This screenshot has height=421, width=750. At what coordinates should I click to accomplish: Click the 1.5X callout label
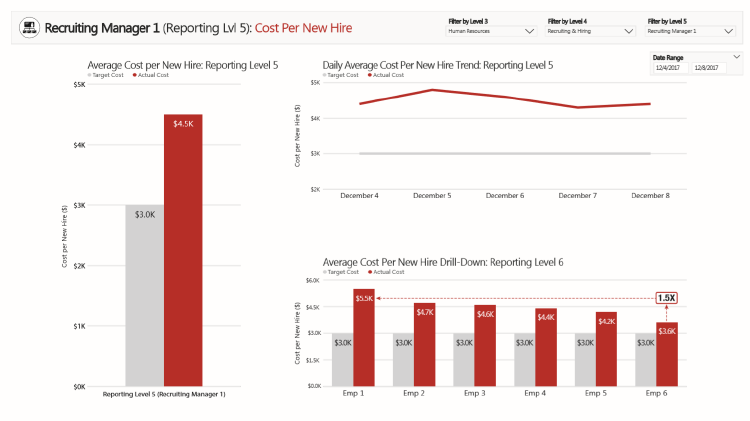[666, 298]
